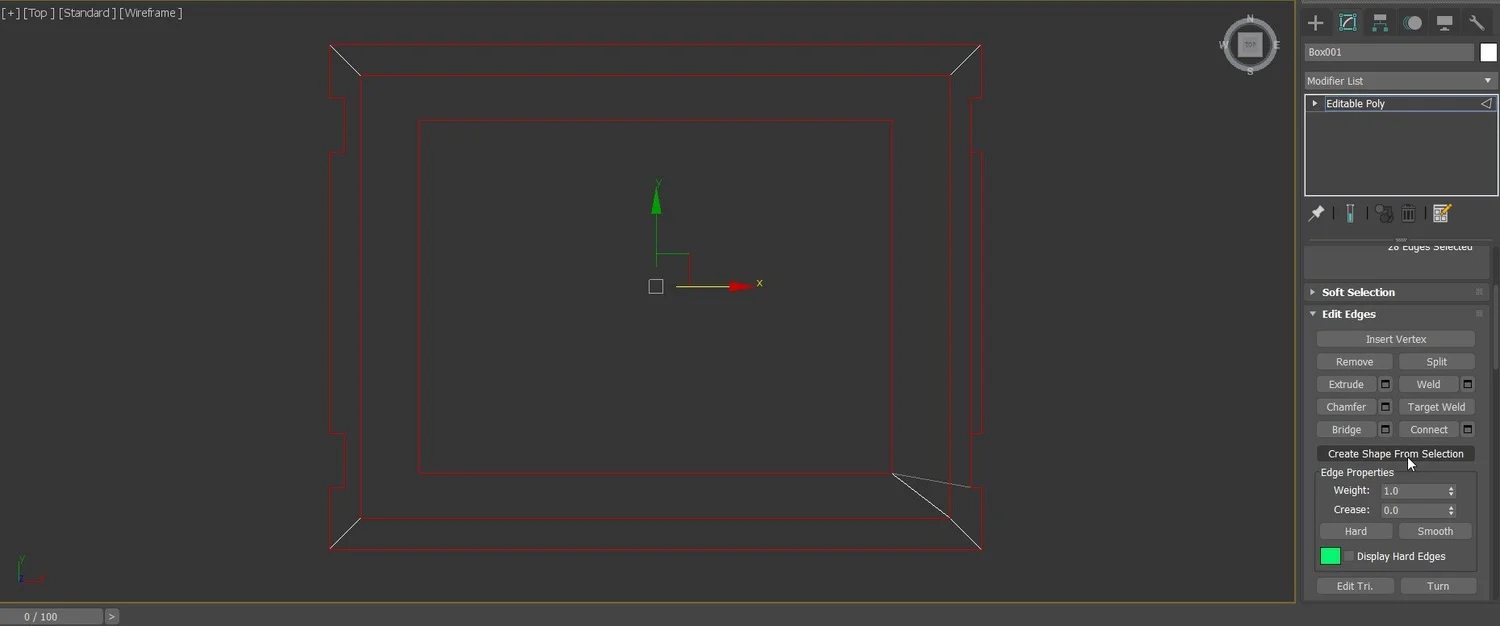Click the Weight spinner arrows

click(x=1451, y=491)
